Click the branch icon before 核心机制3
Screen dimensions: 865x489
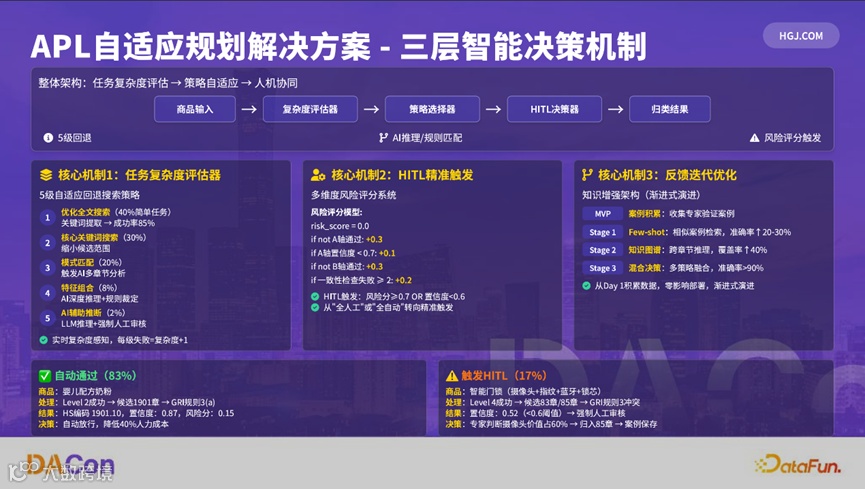pyautogui.click(x=587, y=175)
